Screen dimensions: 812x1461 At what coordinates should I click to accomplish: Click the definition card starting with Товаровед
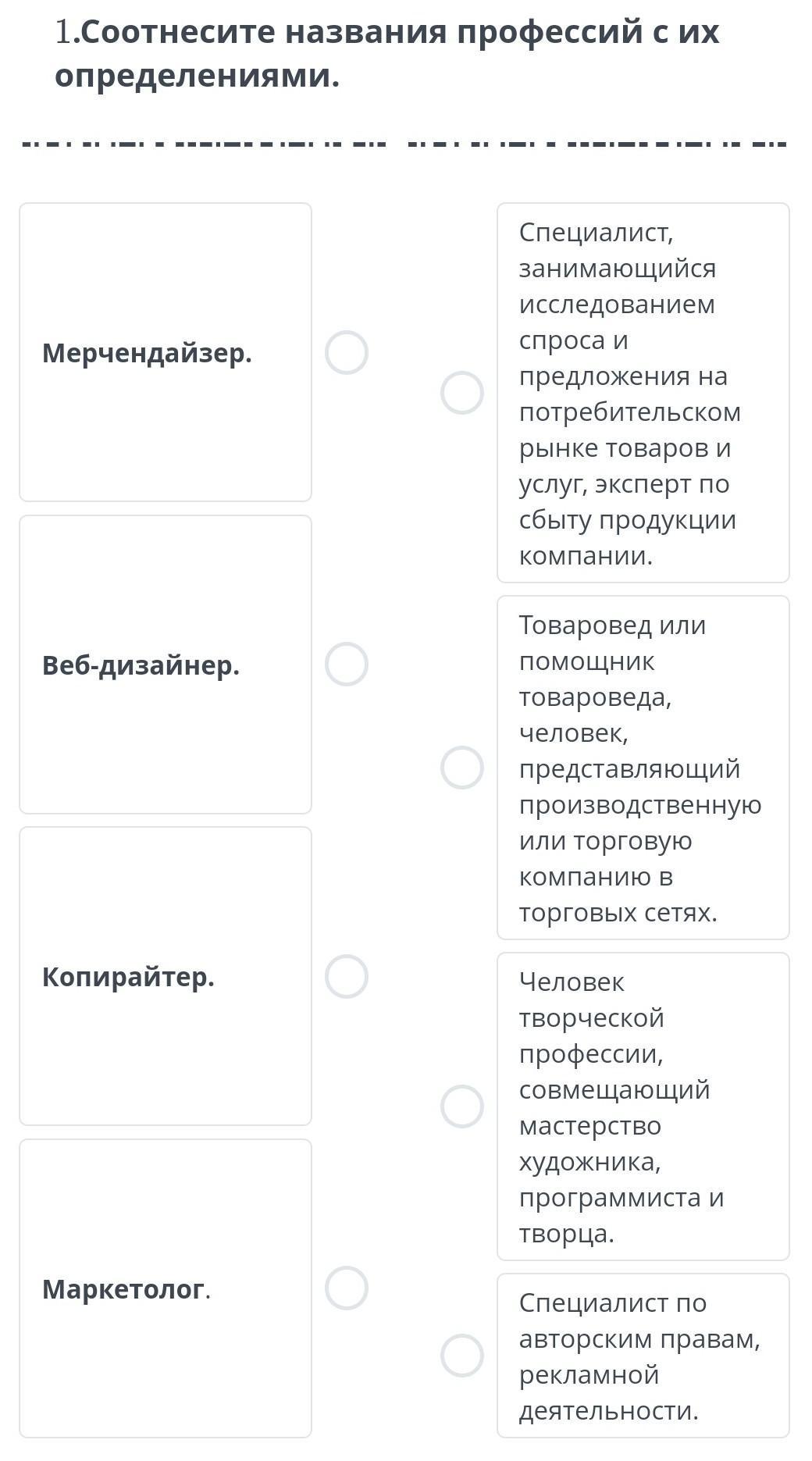click(x=643, y=768)
